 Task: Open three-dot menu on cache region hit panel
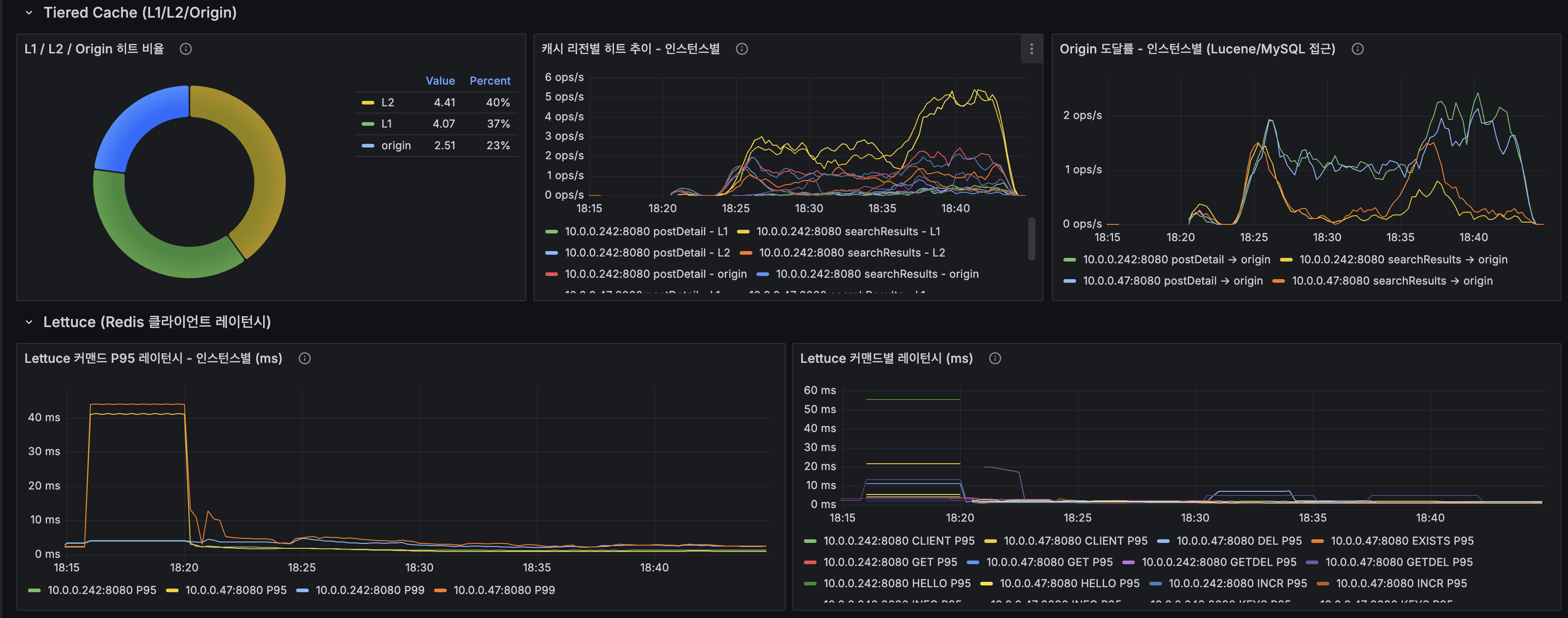1030,49
